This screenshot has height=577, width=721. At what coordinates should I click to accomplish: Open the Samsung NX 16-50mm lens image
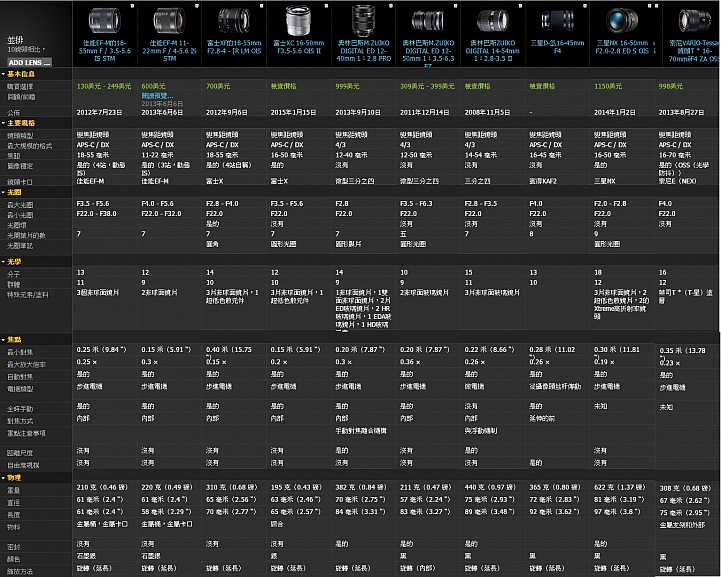pos(622,21)
